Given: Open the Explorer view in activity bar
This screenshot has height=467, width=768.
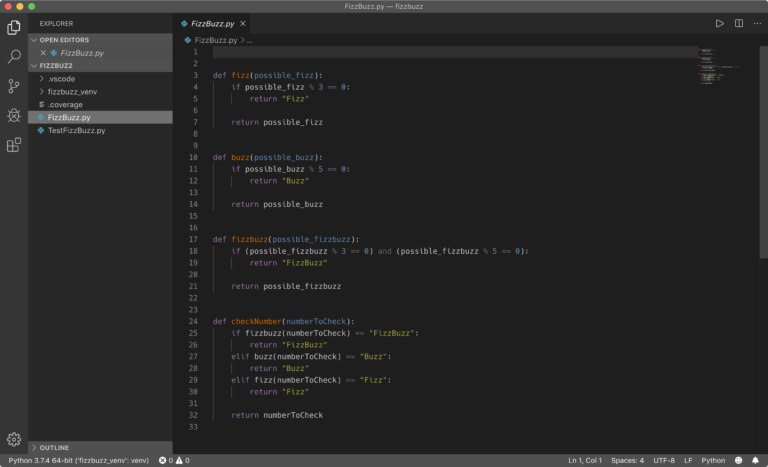Looking at the screenshot, I should coord(14,27).
